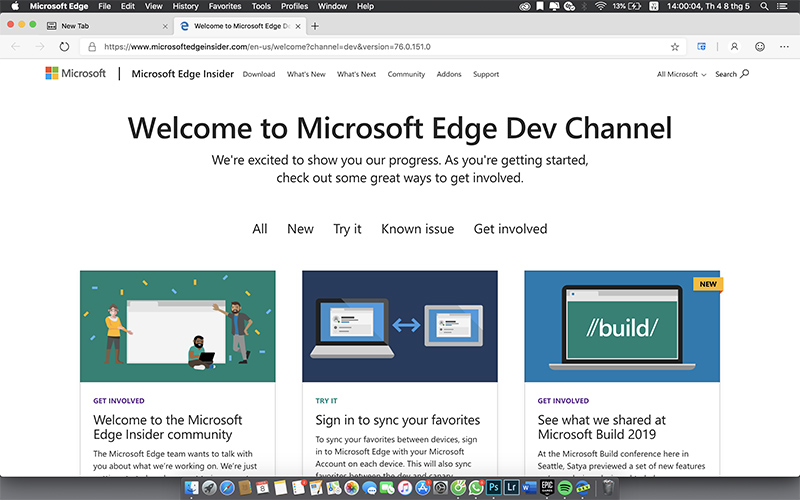Select the Known issue filter
The width and height of the screenshot is (800, 500).
coord(417,229)
